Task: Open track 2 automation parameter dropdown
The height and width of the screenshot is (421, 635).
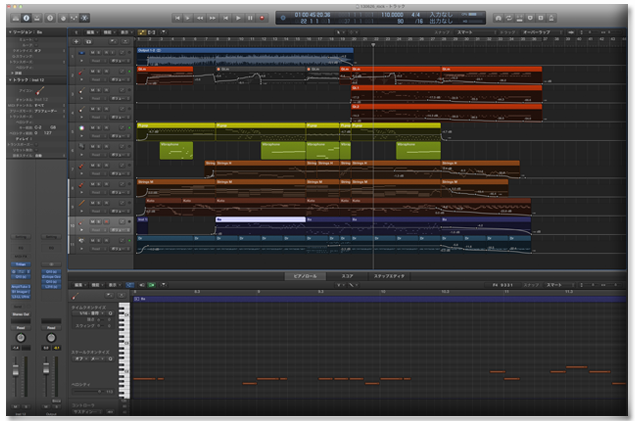Action: (x=120, y=79)
